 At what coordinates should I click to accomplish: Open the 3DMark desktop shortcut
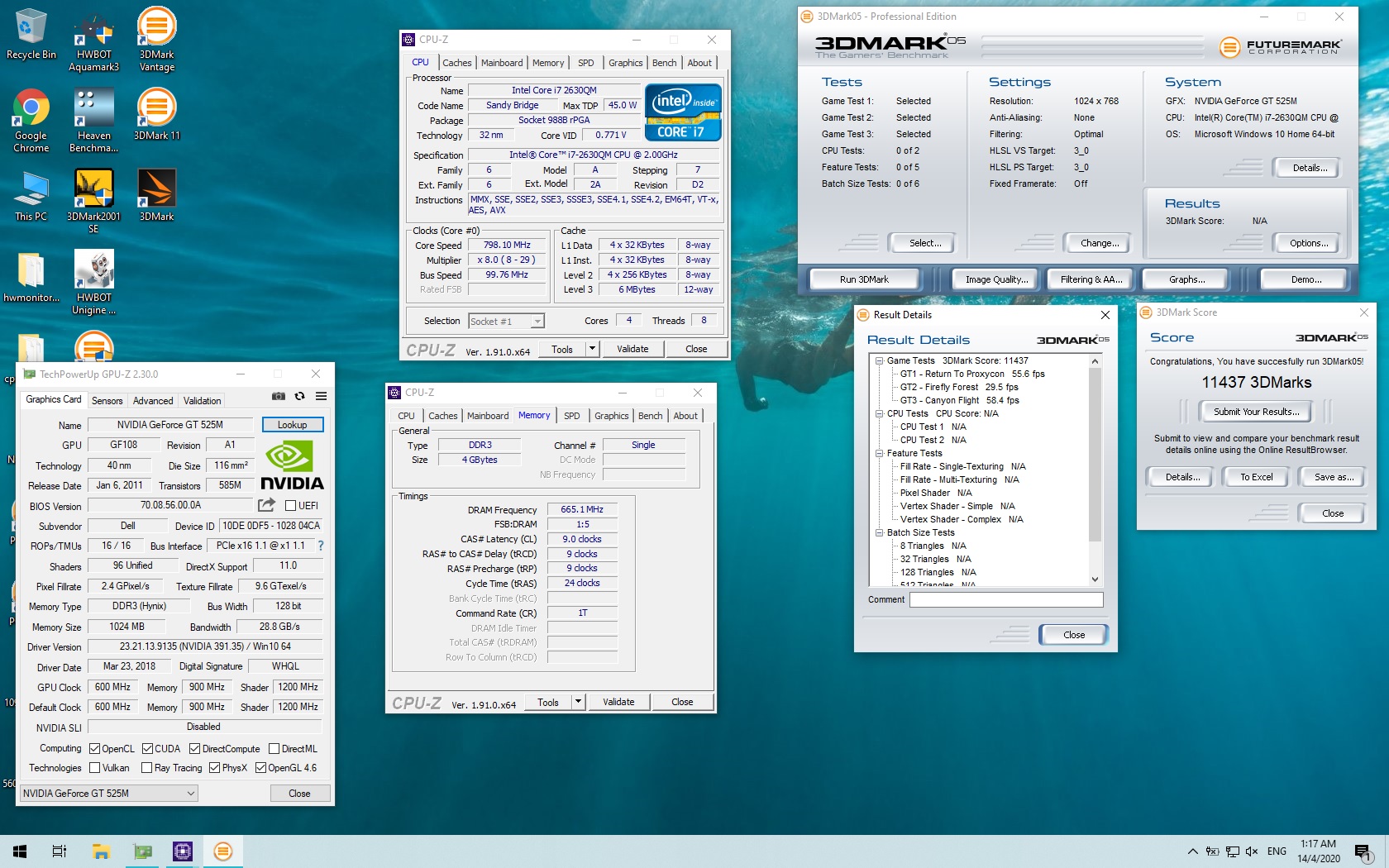156,196
